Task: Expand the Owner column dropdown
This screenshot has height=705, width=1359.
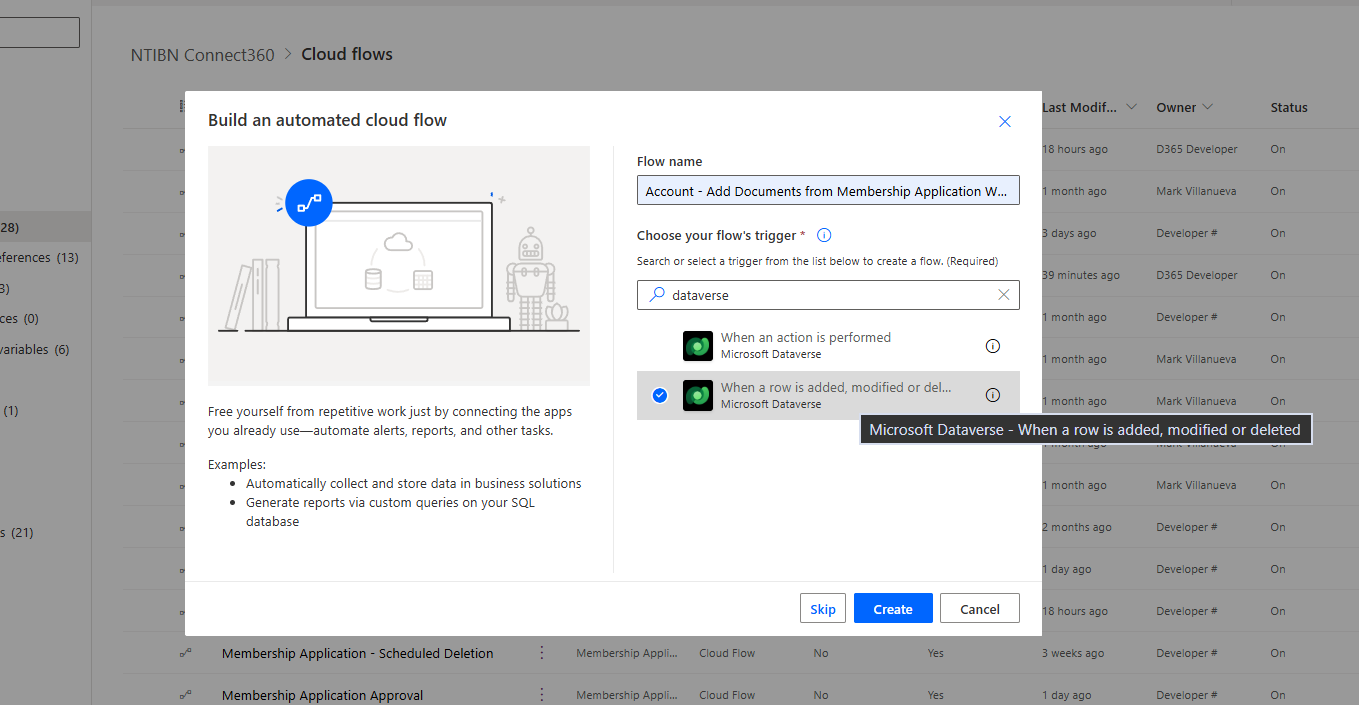Action: [1207, 107]
